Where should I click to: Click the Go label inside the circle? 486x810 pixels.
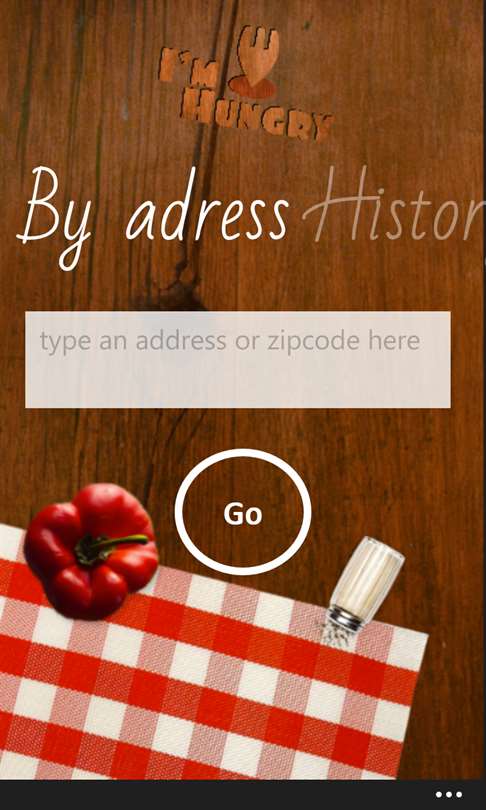click(243, 513)
